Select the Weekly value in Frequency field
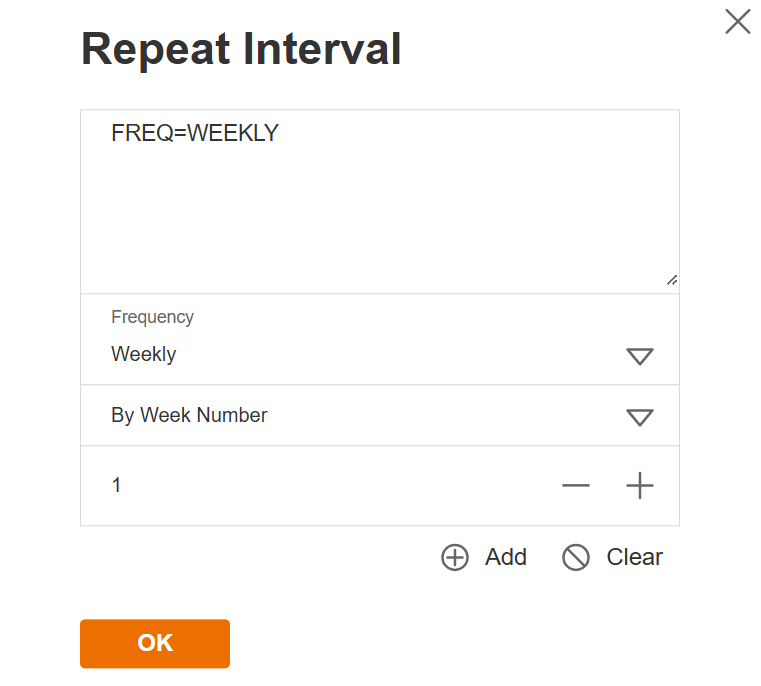Screen dimensions: 761x686 point(144,354)
